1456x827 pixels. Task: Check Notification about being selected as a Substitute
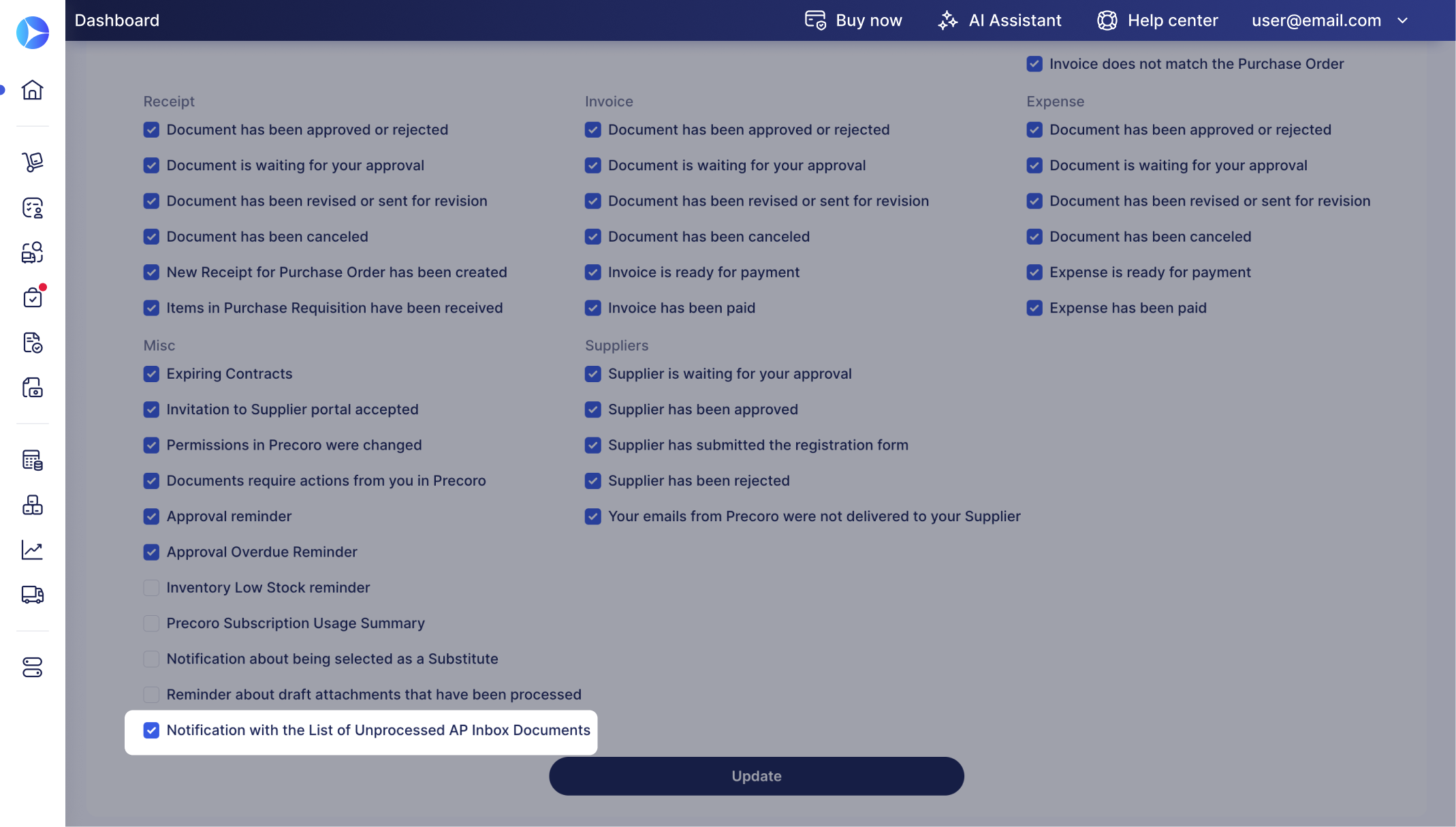pos(151,659)
